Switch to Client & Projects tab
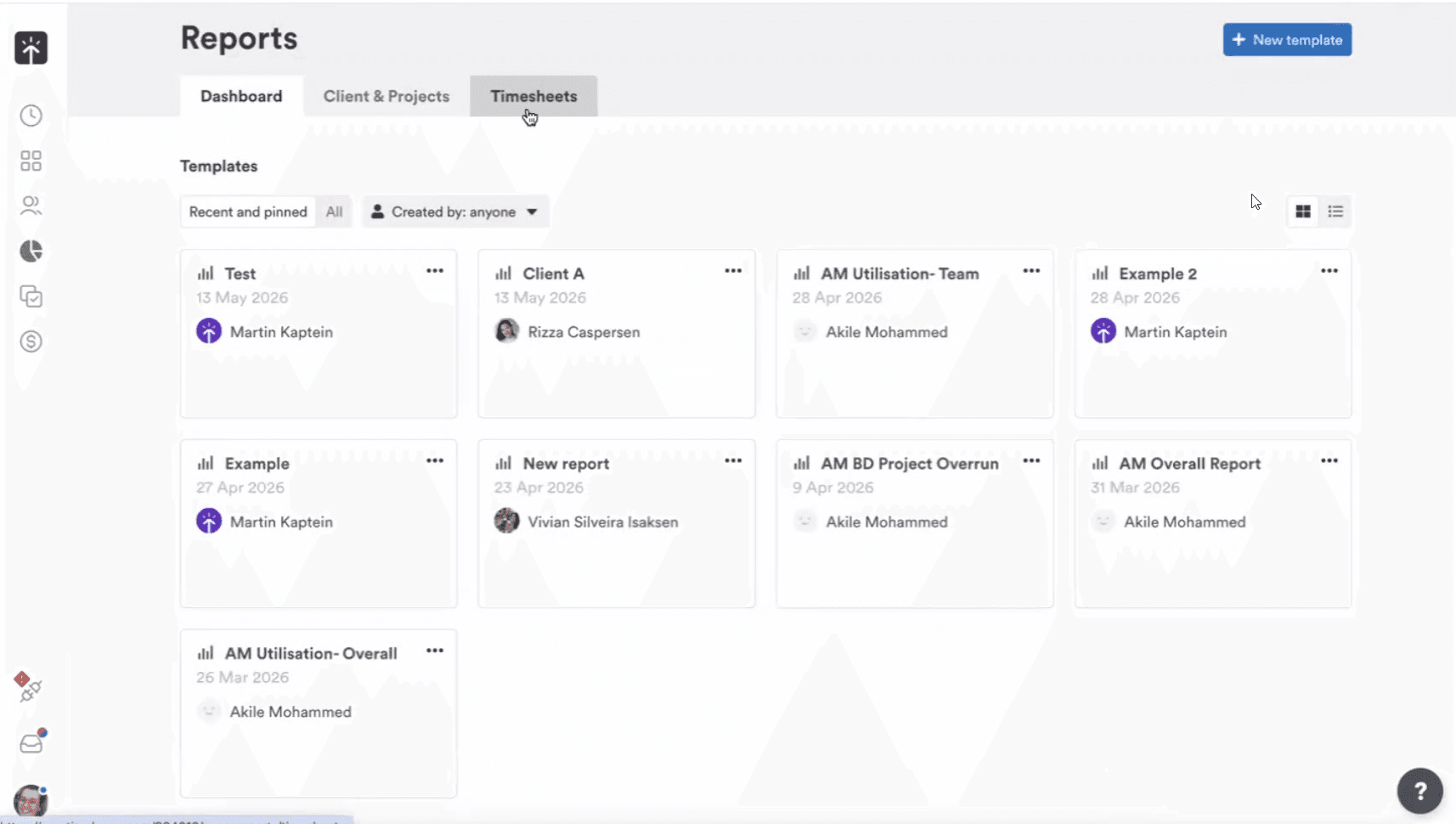This screenshot has height=824, width=1456. [x=387, y=96]
